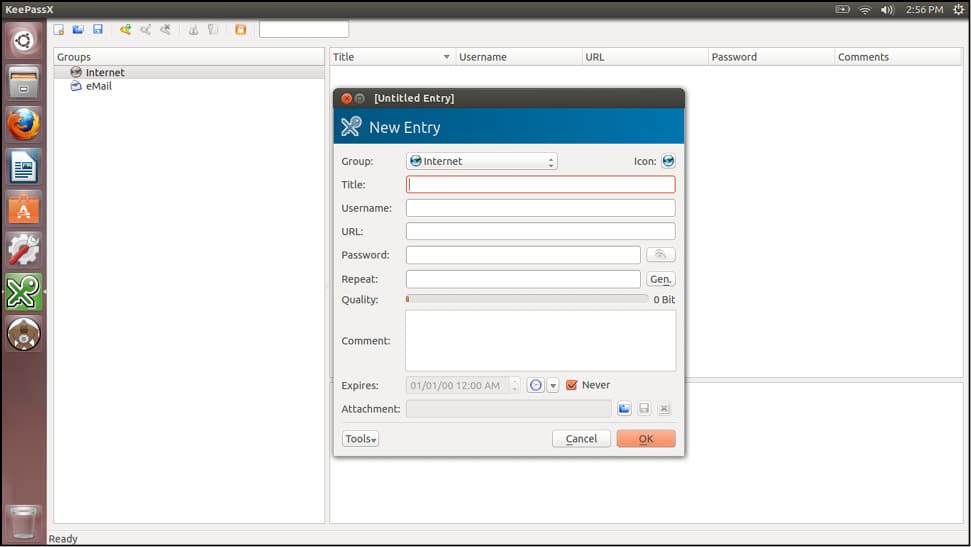Click the attachment open file icon
This screenshot has width=971, height=547.
coord(624,409)
